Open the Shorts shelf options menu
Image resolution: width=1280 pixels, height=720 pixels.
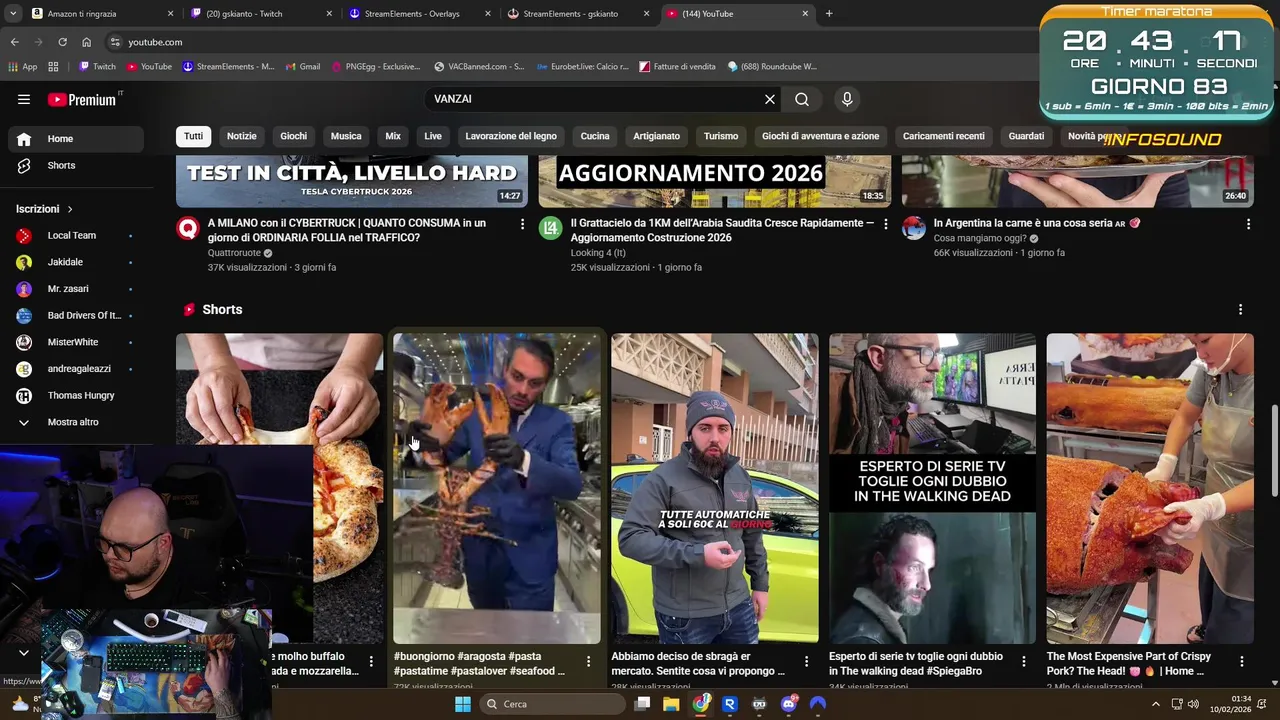coord(1240,310)
